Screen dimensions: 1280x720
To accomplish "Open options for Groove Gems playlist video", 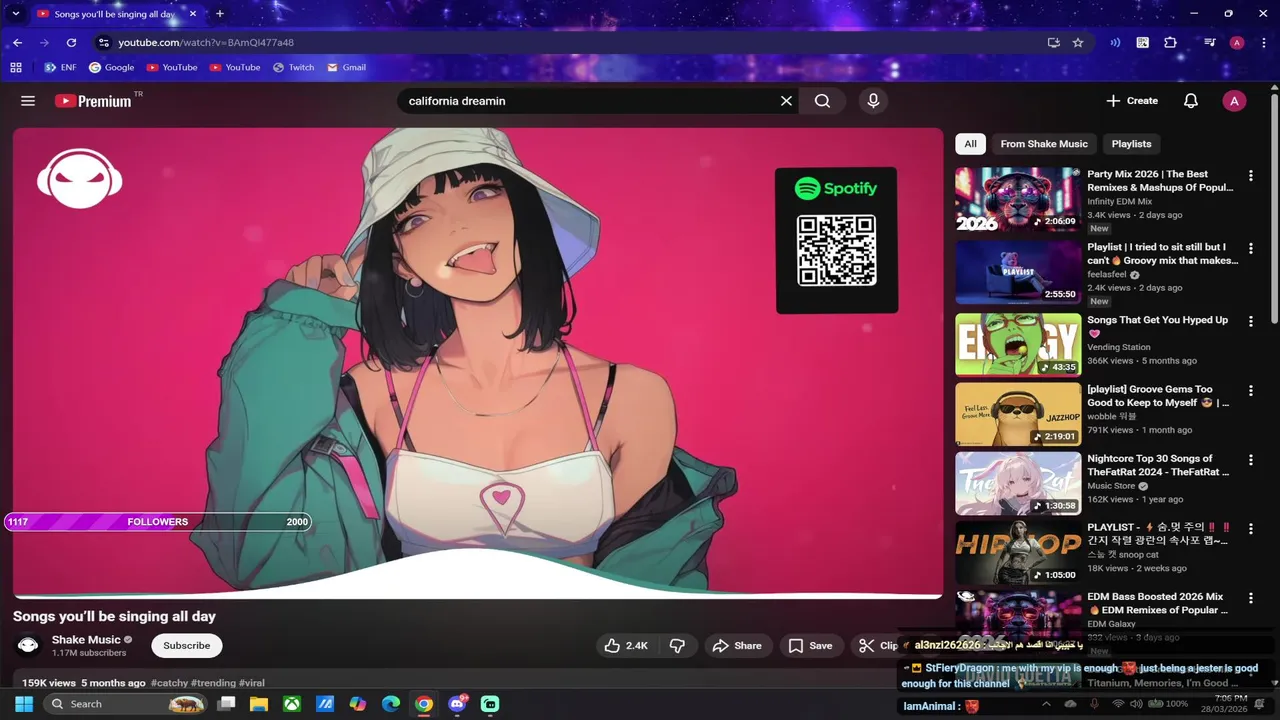I will pos(1250,391).
